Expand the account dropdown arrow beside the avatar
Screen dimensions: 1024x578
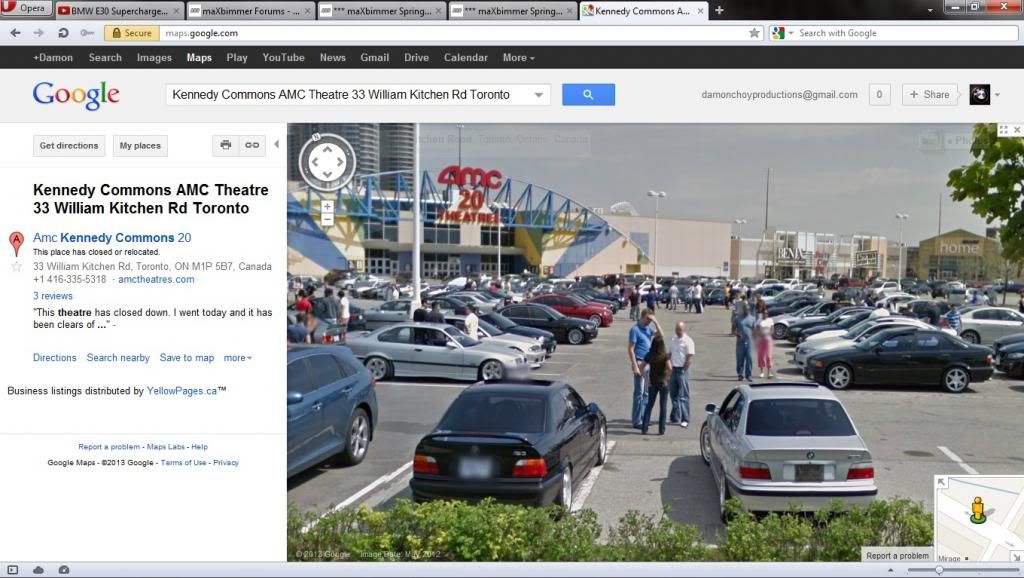point(997,95)
